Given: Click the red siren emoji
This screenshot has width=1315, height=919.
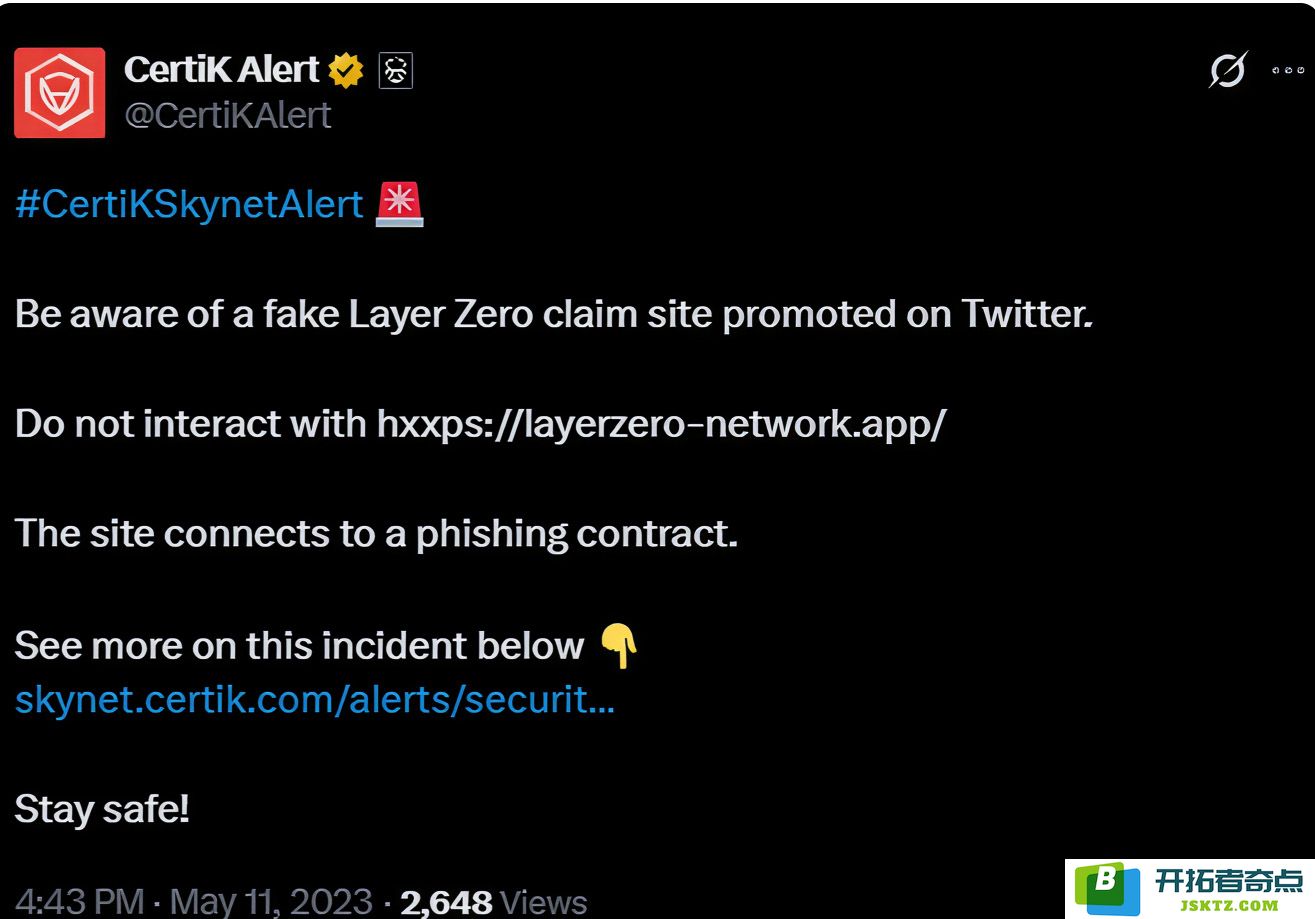Looking at the screenshot, I should pyautogui.click(x=399, y=204).
